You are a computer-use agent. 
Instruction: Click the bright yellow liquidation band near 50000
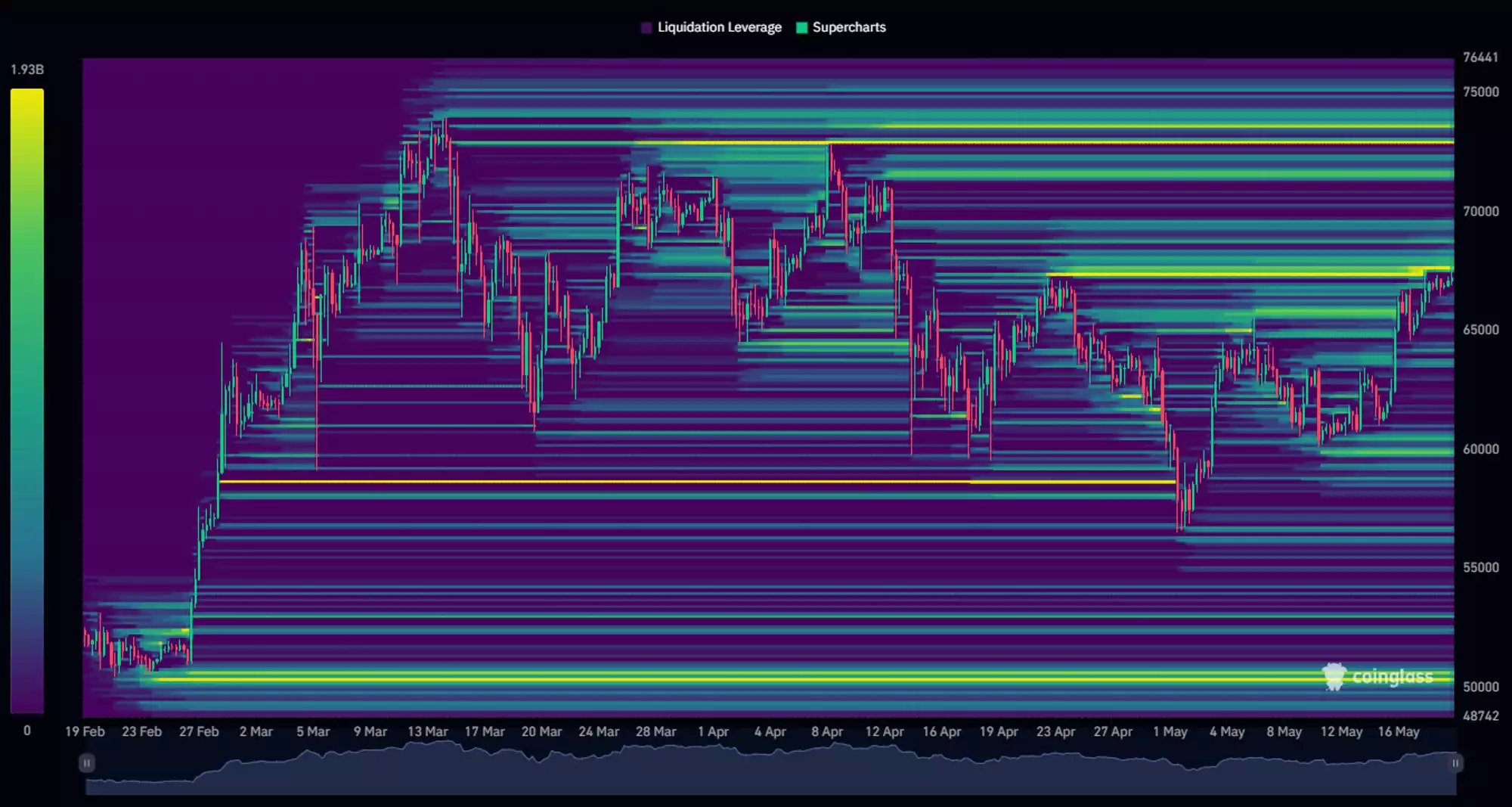756,679
